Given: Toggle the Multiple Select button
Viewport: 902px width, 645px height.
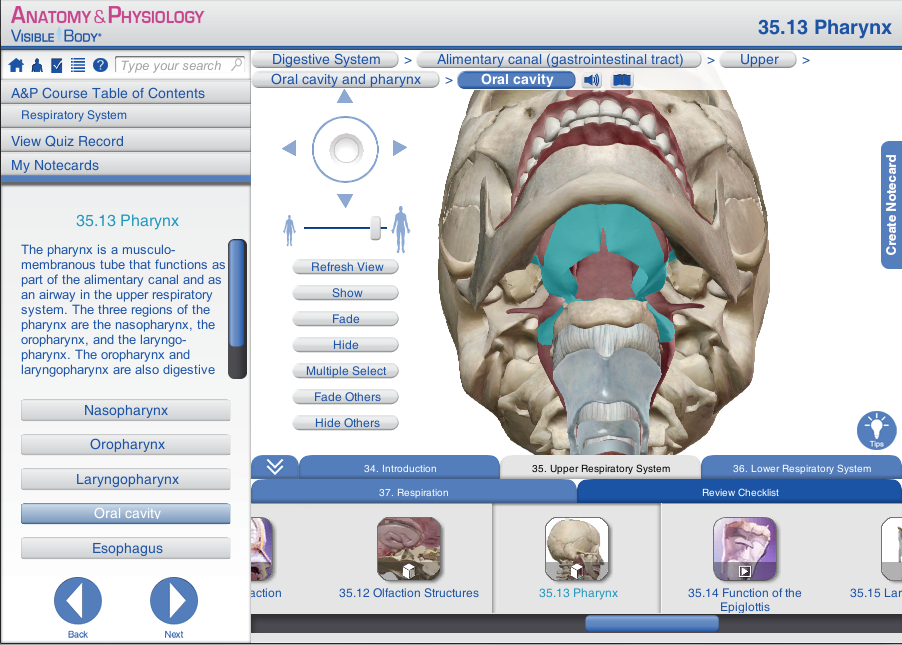Looking at the screenshot, I should (x=346, y=371).
